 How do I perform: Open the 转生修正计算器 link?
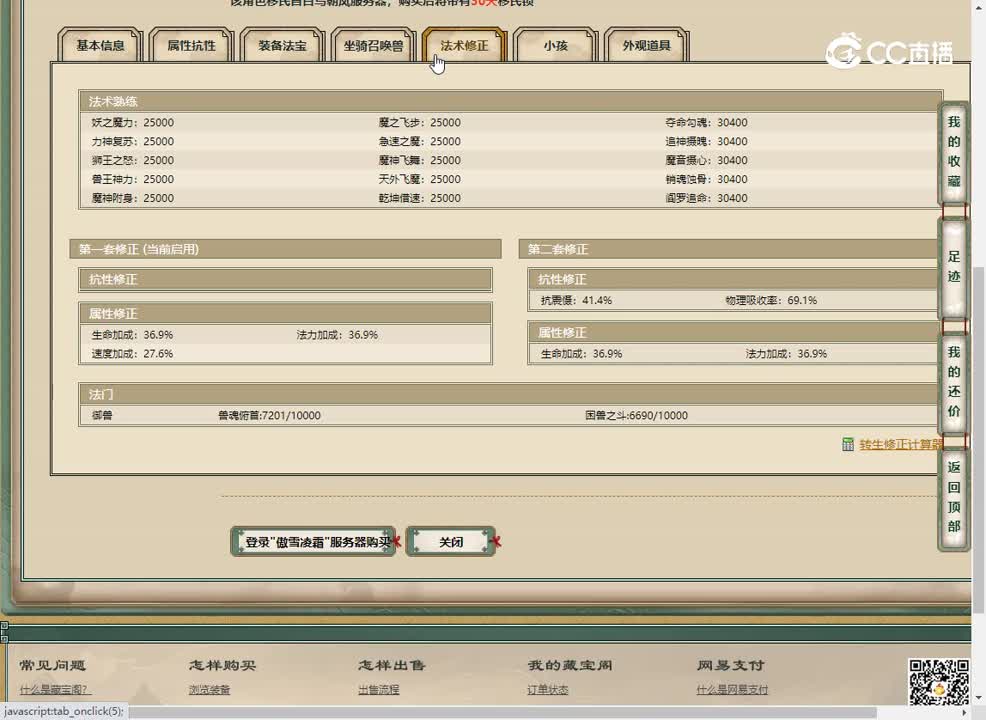click(900, 445)
